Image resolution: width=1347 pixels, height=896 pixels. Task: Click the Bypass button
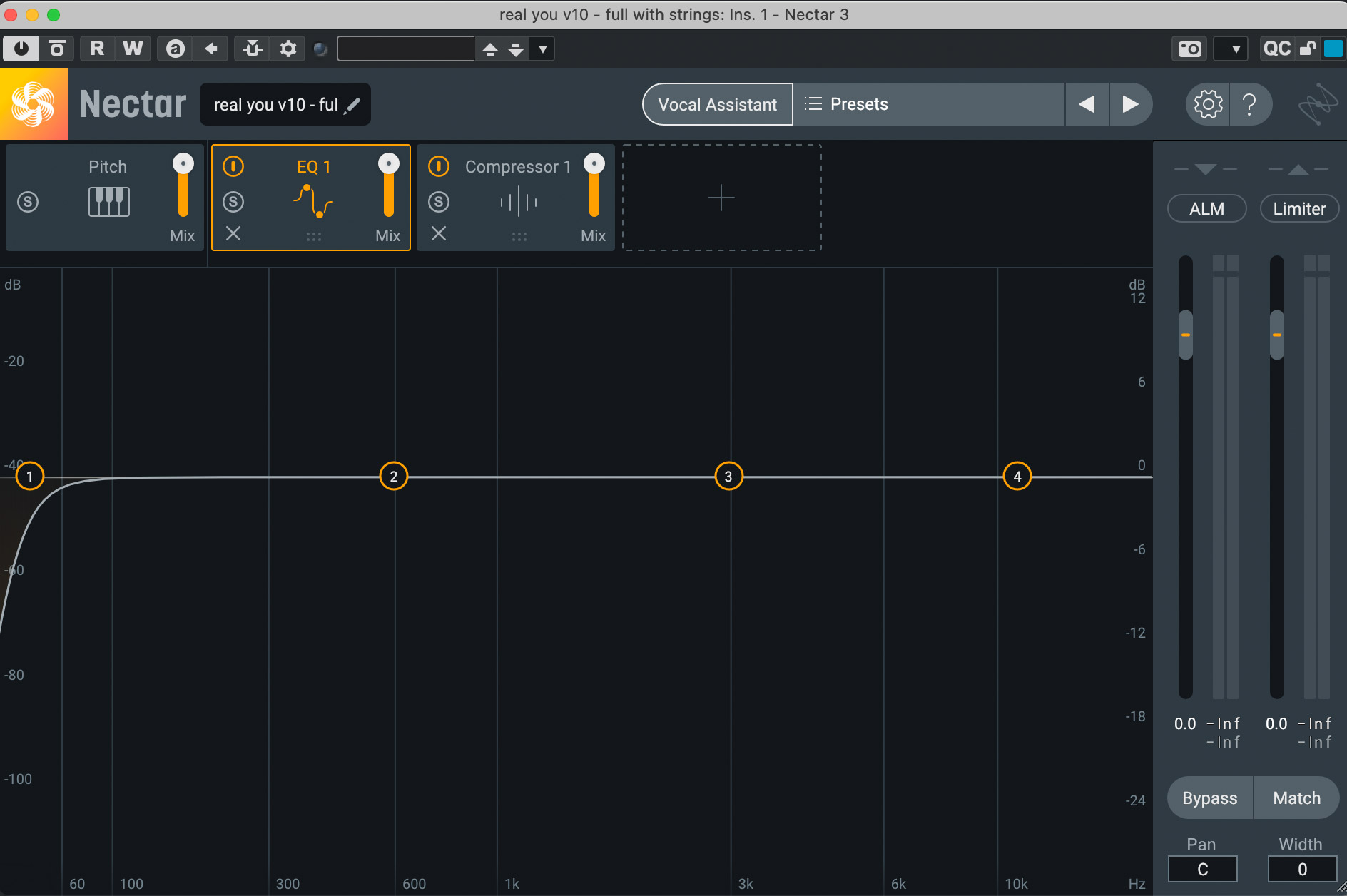click(1210, 798)
